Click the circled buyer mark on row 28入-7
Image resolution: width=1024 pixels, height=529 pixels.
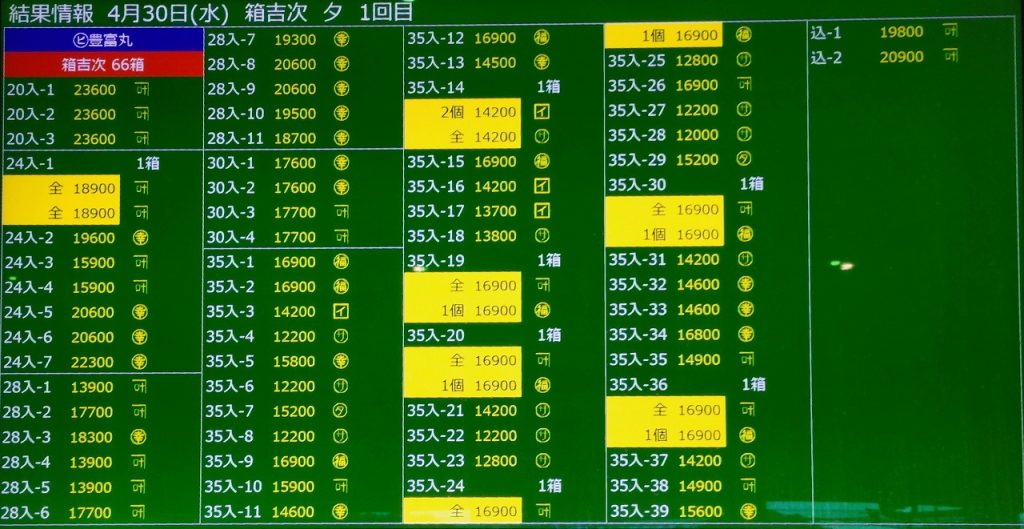pos(341,40)
